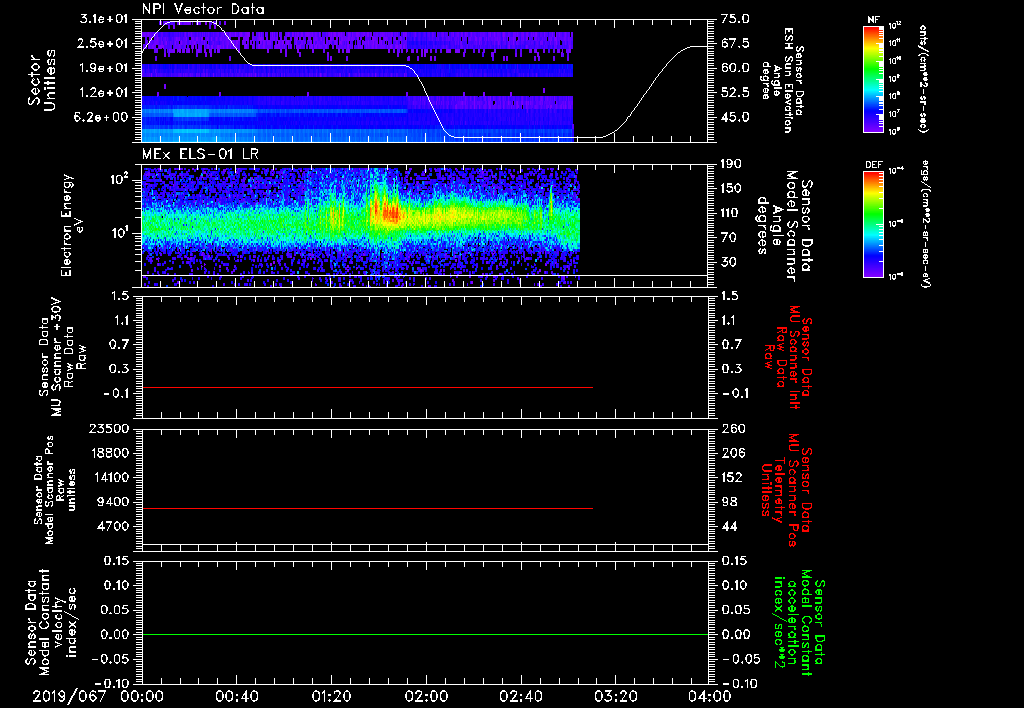Click the "52.5" elevation tick label
Screen dimensions: 1024x708
[x=735, y=93]
